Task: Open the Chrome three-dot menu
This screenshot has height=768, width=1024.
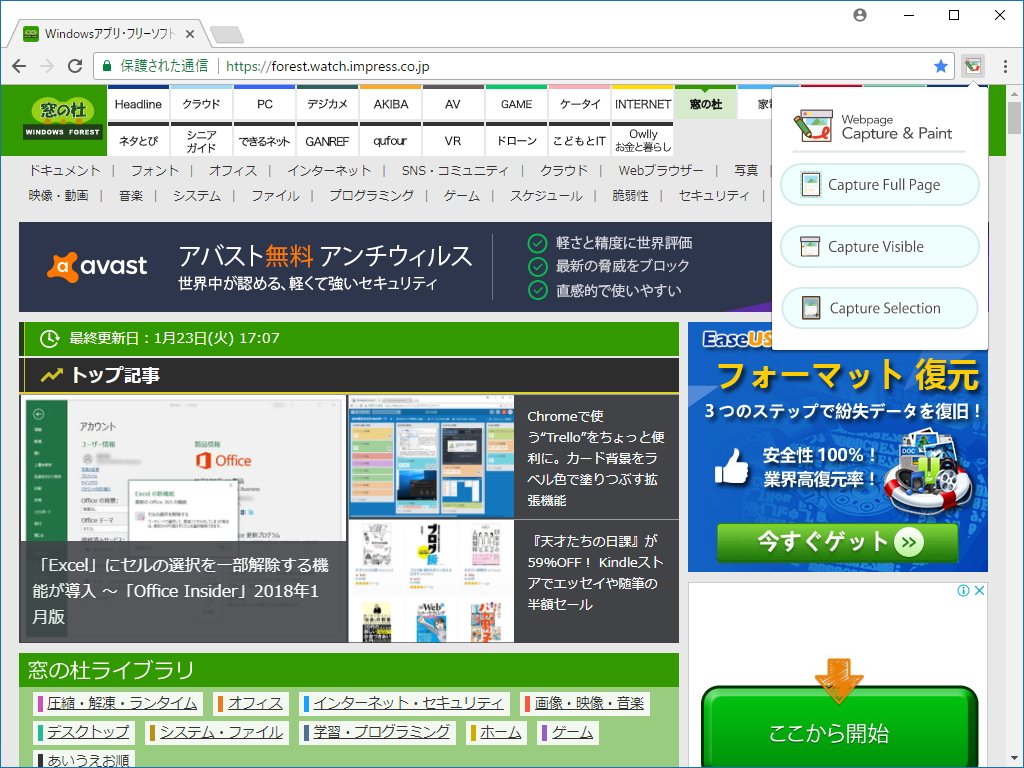Action: pos(1003,64)
